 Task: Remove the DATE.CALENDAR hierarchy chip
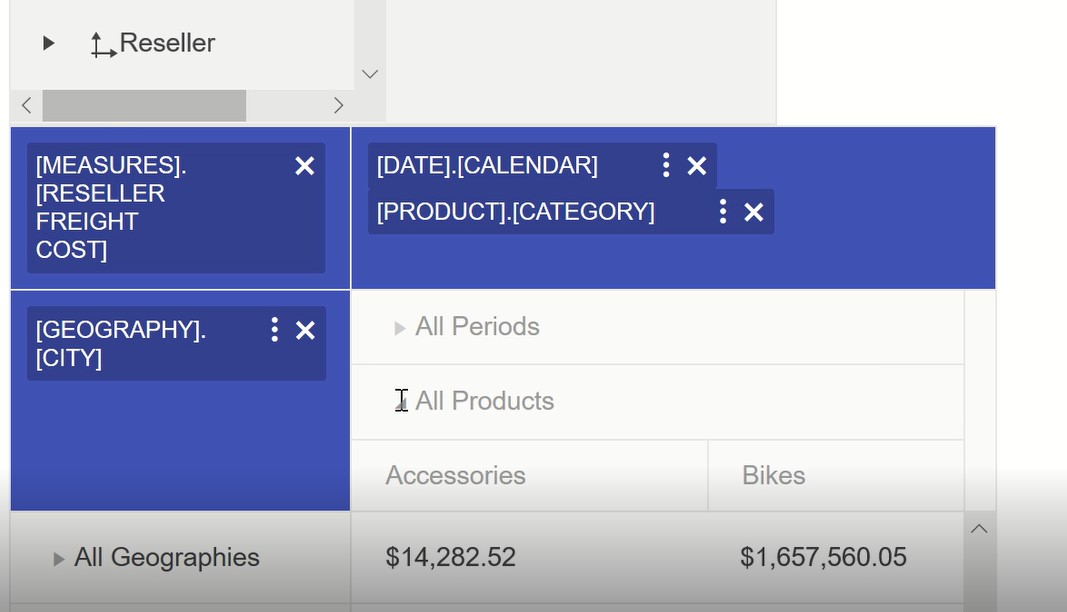pyautogui.click(x=697, y=166)
